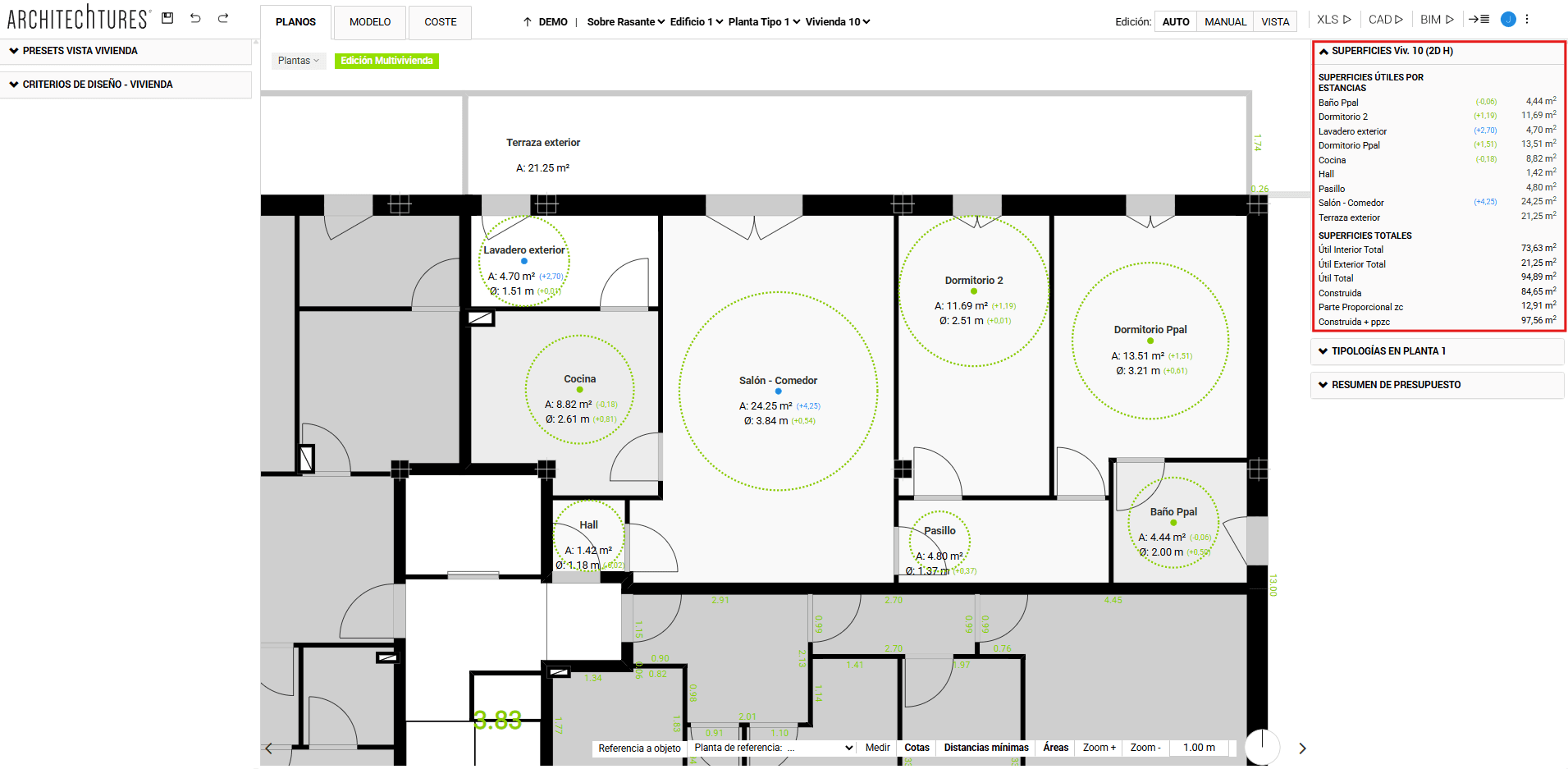The height and width of the screenshot is (769, 1568).
Task: Open the three-dot overflow menu
Action: 1527,18
